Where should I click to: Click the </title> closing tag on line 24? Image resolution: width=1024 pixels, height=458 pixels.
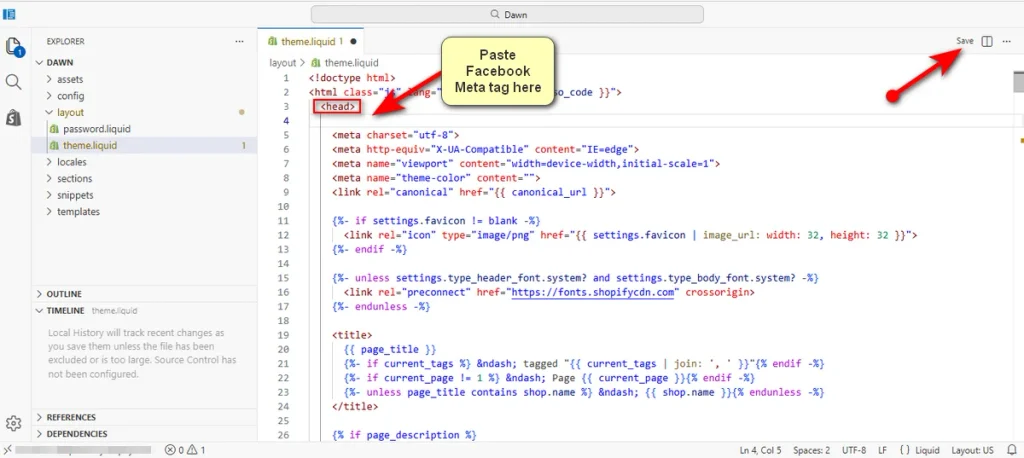pos(355,406)
